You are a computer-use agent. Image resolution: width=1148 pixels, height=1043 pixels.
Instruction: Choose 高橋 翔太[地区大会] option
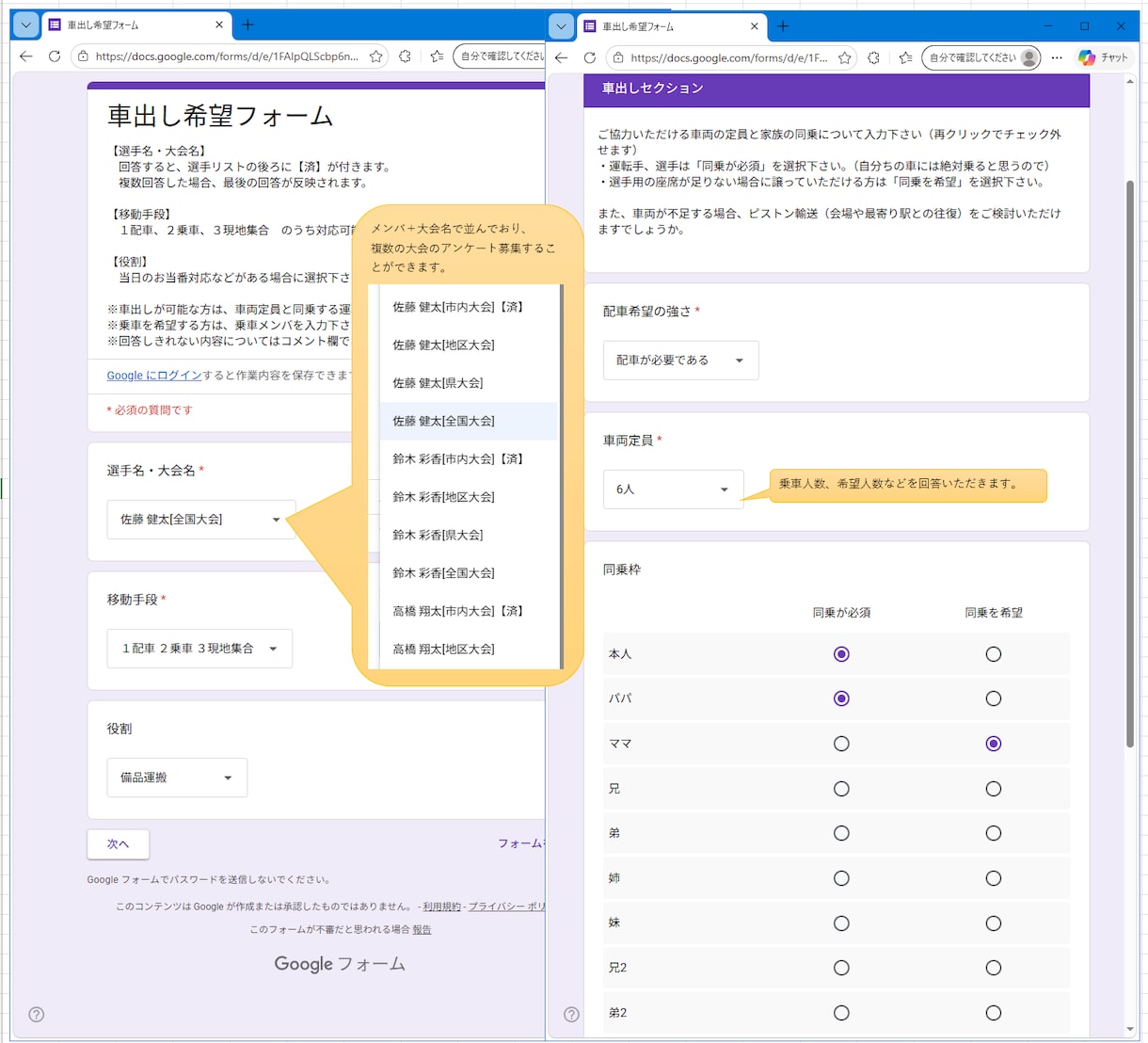[x=469, y=650]
